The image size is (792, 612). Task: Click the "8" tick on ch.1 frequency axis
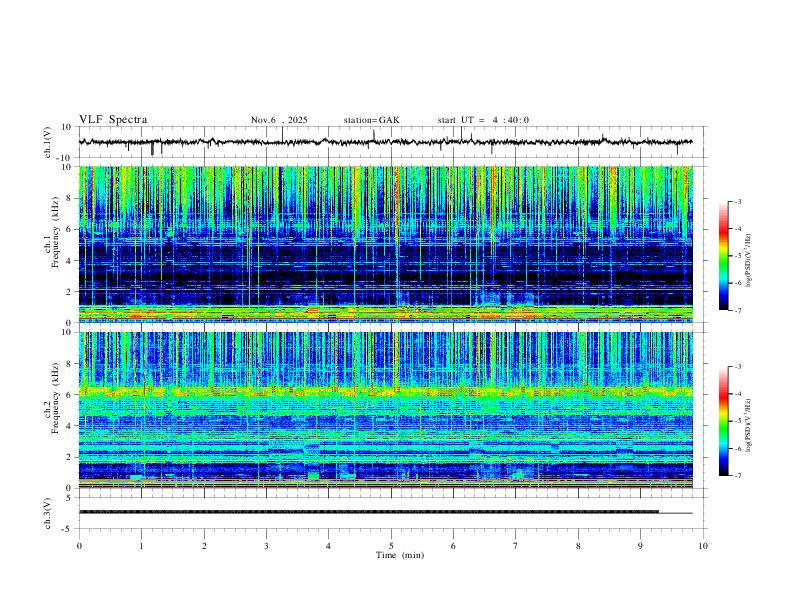point(69,198)
